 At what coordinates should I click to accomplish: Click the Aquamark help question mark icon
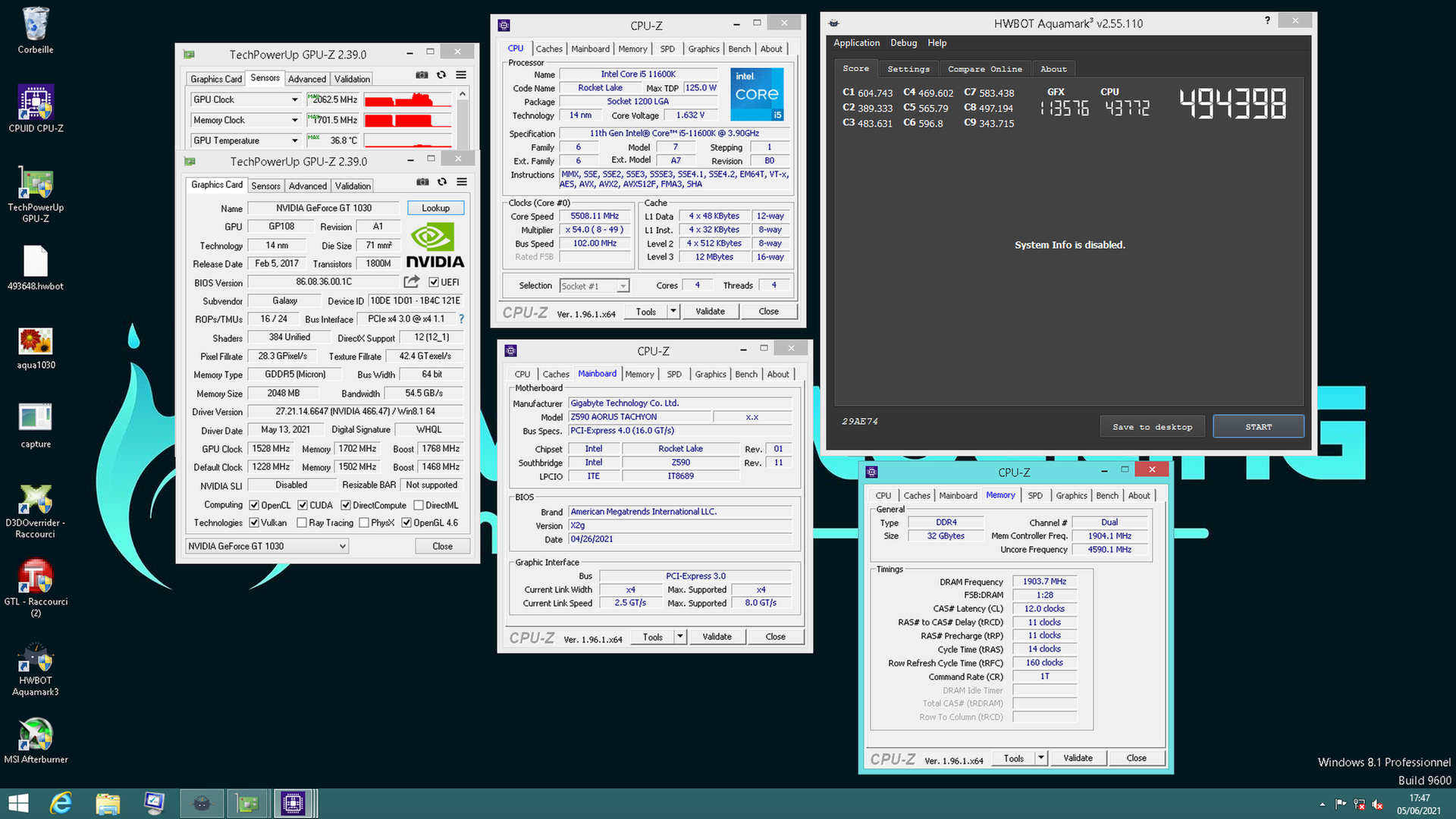pyautogui.click(x=1267, y=20)
